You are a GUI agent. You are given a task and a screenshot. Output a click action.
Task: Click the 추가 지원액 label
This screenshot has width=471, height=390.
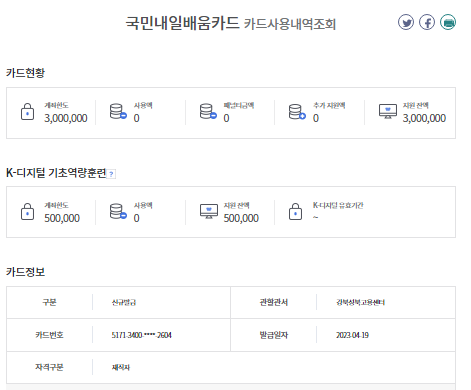click(329, 105)
